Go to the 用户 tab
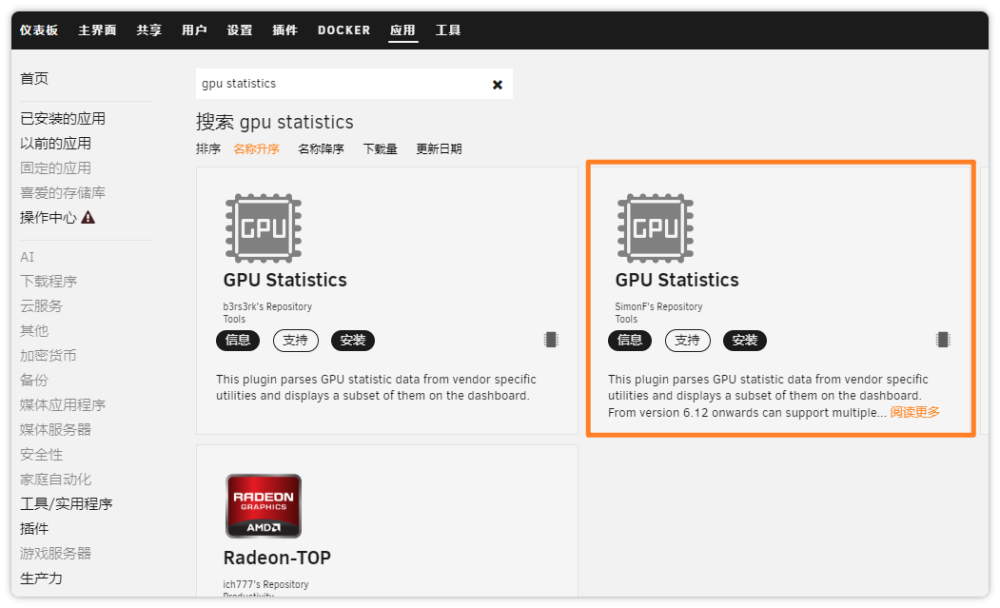Screen dimensions: 1000x608 pyautogui.click(x=195, y=30)
